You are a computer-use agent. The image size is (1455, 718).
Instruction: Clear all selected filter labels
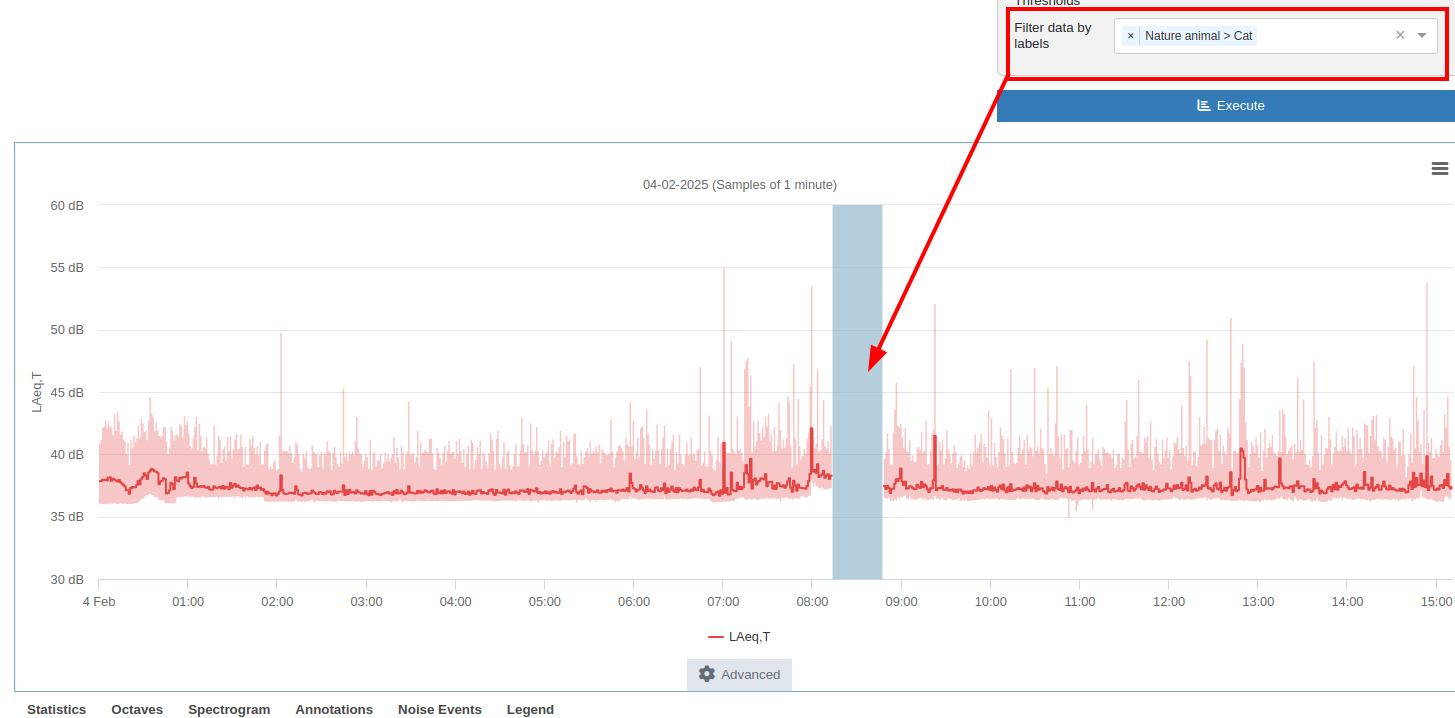[x=1400, y=35]
